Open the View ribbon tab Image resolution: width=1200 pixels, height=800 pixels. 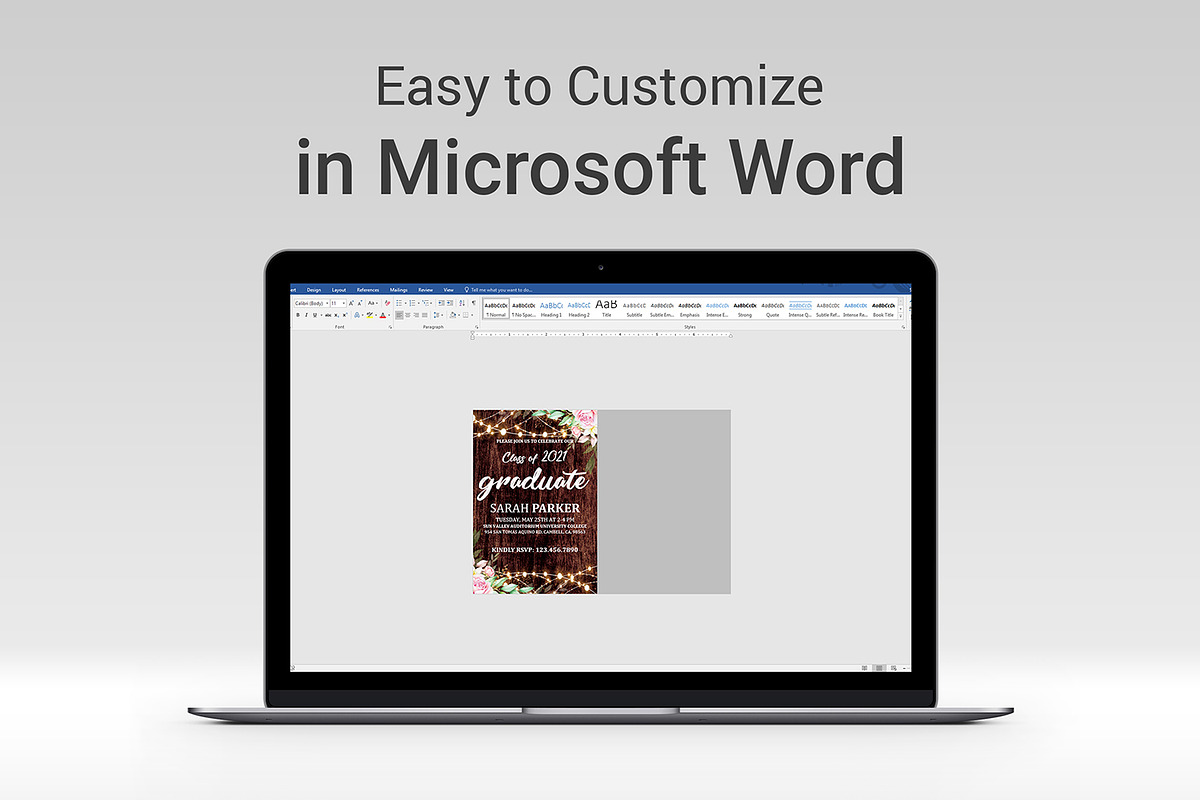(448, 289)
